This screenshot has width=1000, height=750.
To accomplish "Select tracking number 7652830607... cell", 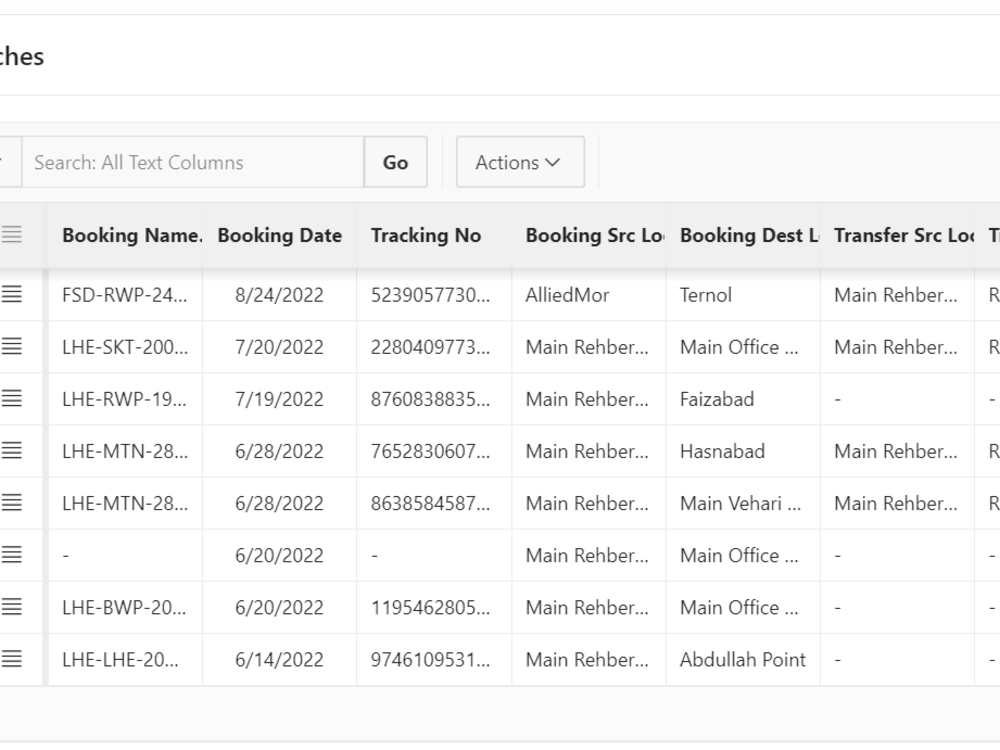I will click(434, 451).
